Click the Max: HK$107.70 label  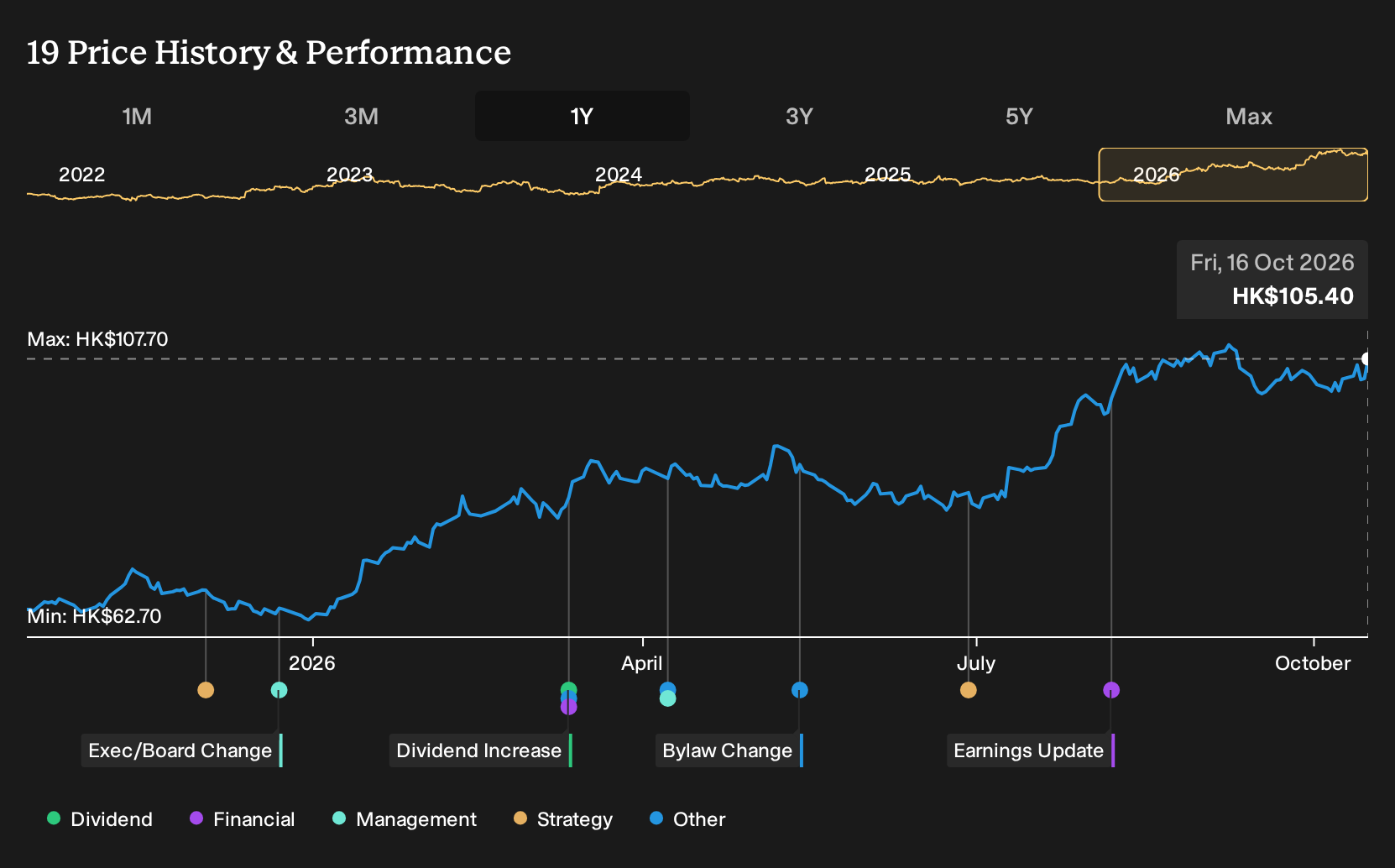(x=97, y=339)
